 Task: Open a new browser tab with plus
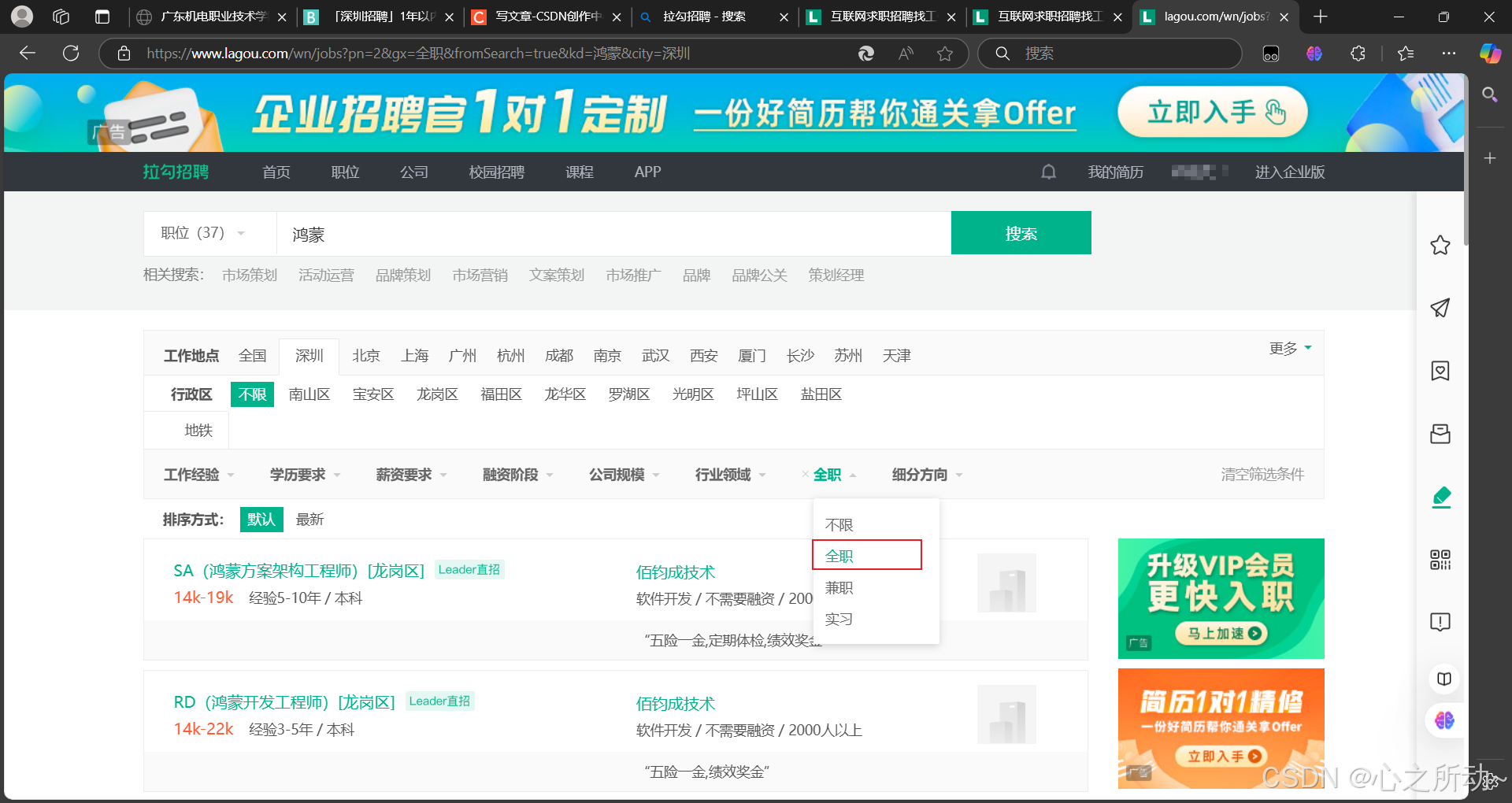pos(1321,17)
